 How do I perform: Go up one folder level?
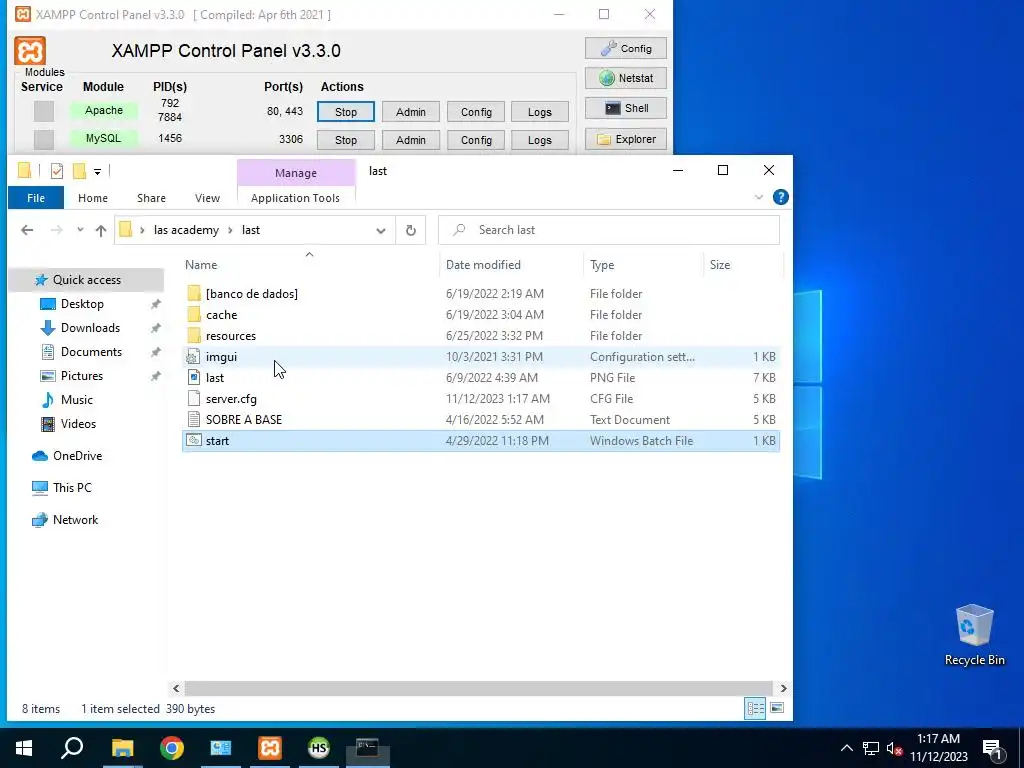(101, 230)
